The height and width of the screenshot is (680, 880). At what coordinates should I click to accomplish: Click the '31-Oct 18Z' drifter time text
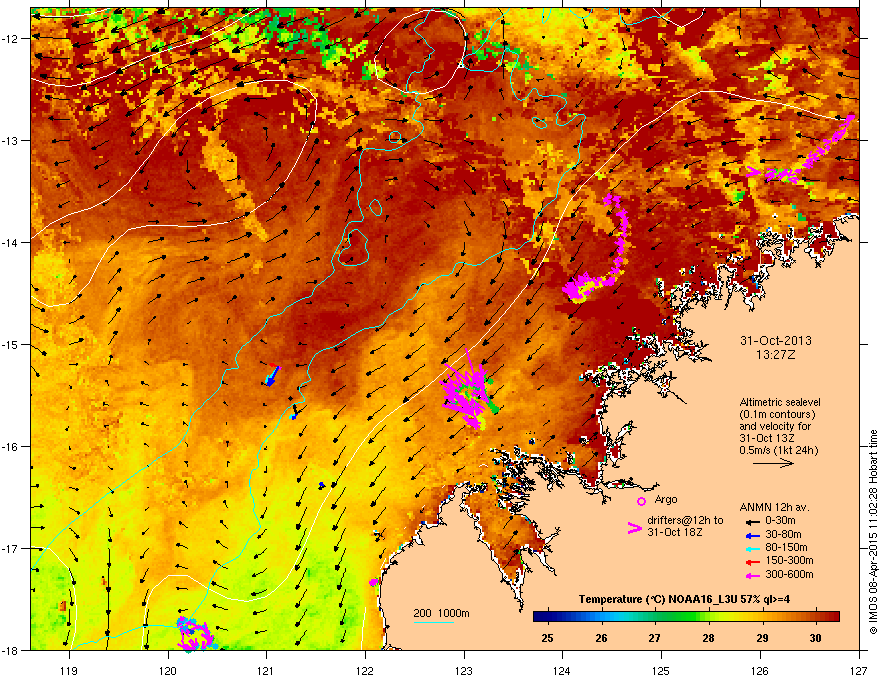[675, 532]
